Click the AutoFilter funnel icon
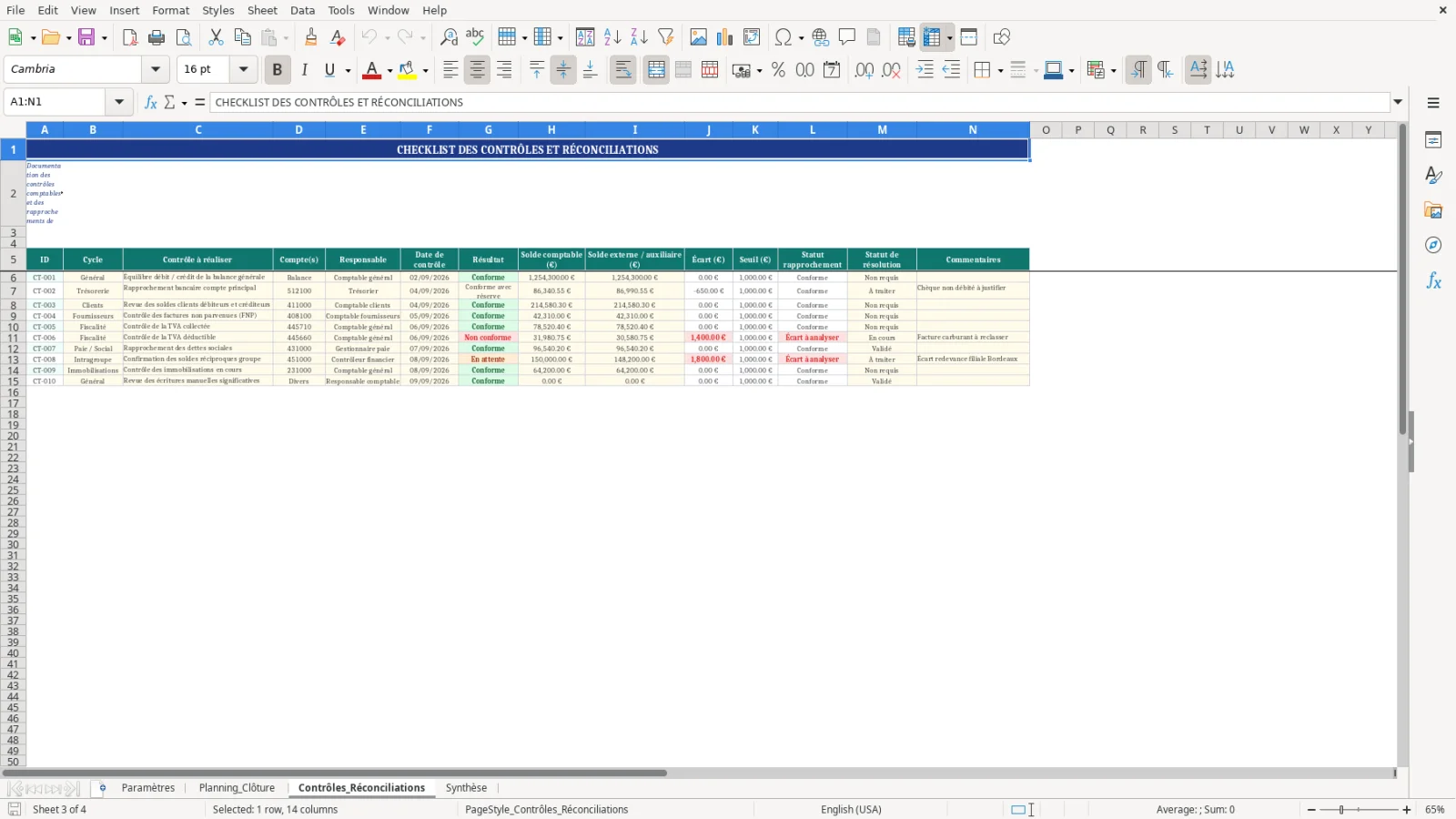The height and width of the screenshot is (819, 1456). click(666, 37)
